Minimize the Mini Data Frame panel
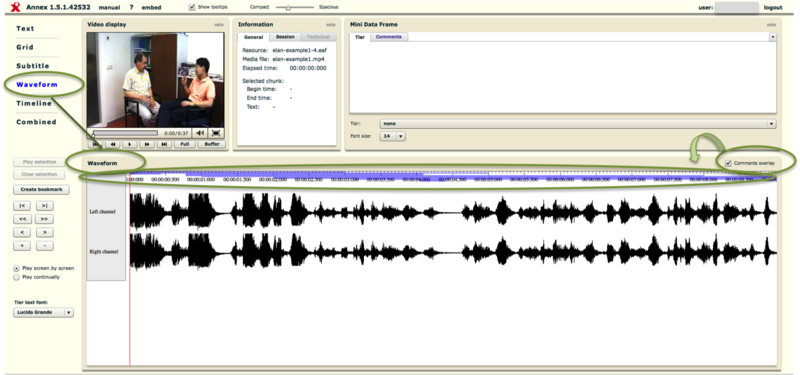This screenshot has width=800, height=375. (x=771, y=24)
